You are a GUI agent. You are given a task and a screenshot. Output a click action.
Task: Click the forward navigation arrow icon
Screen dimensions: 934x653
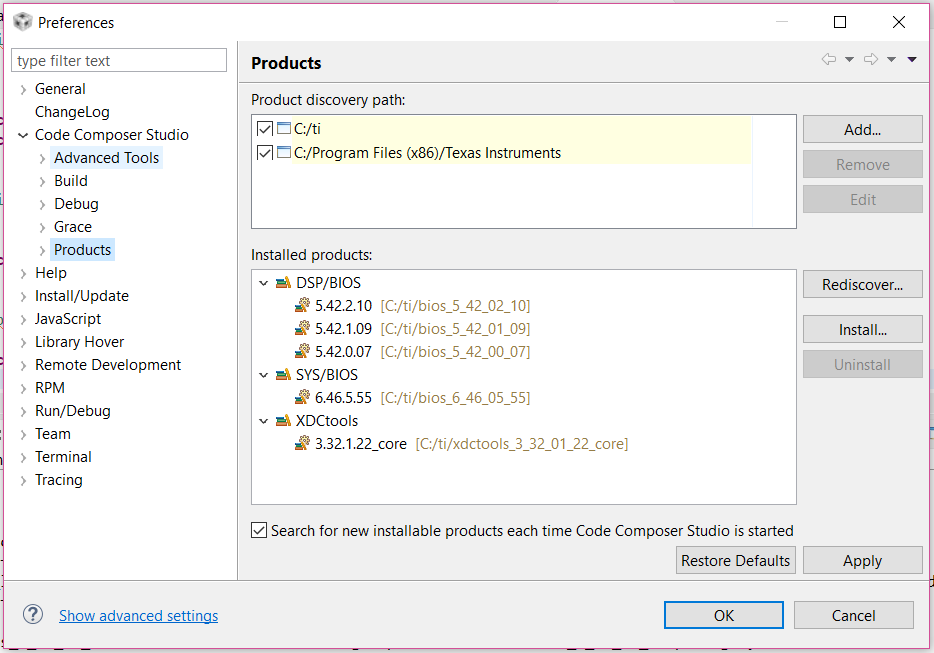pos(871,60)
